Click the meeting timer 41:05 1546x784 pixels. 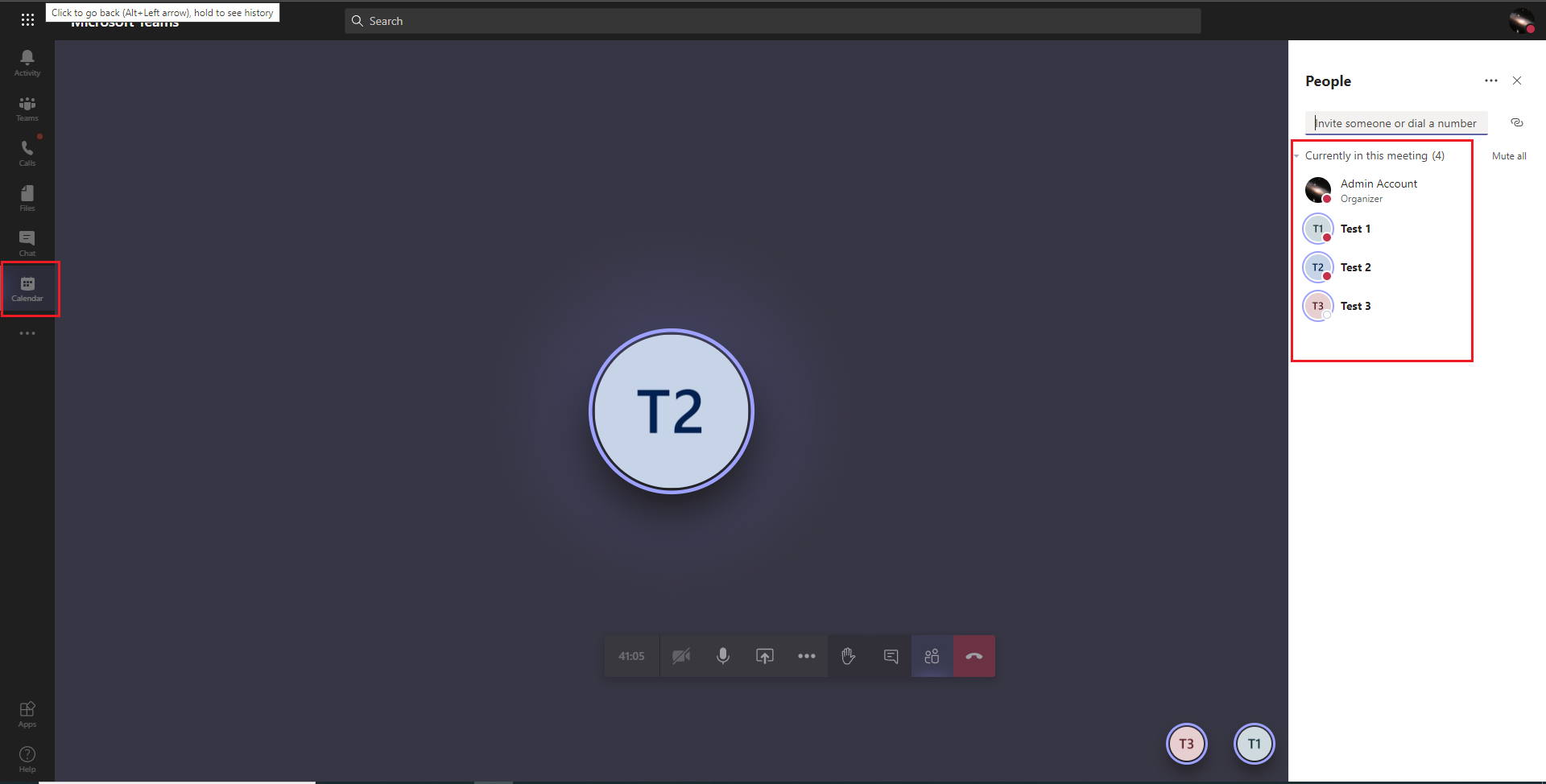point(631,656)
